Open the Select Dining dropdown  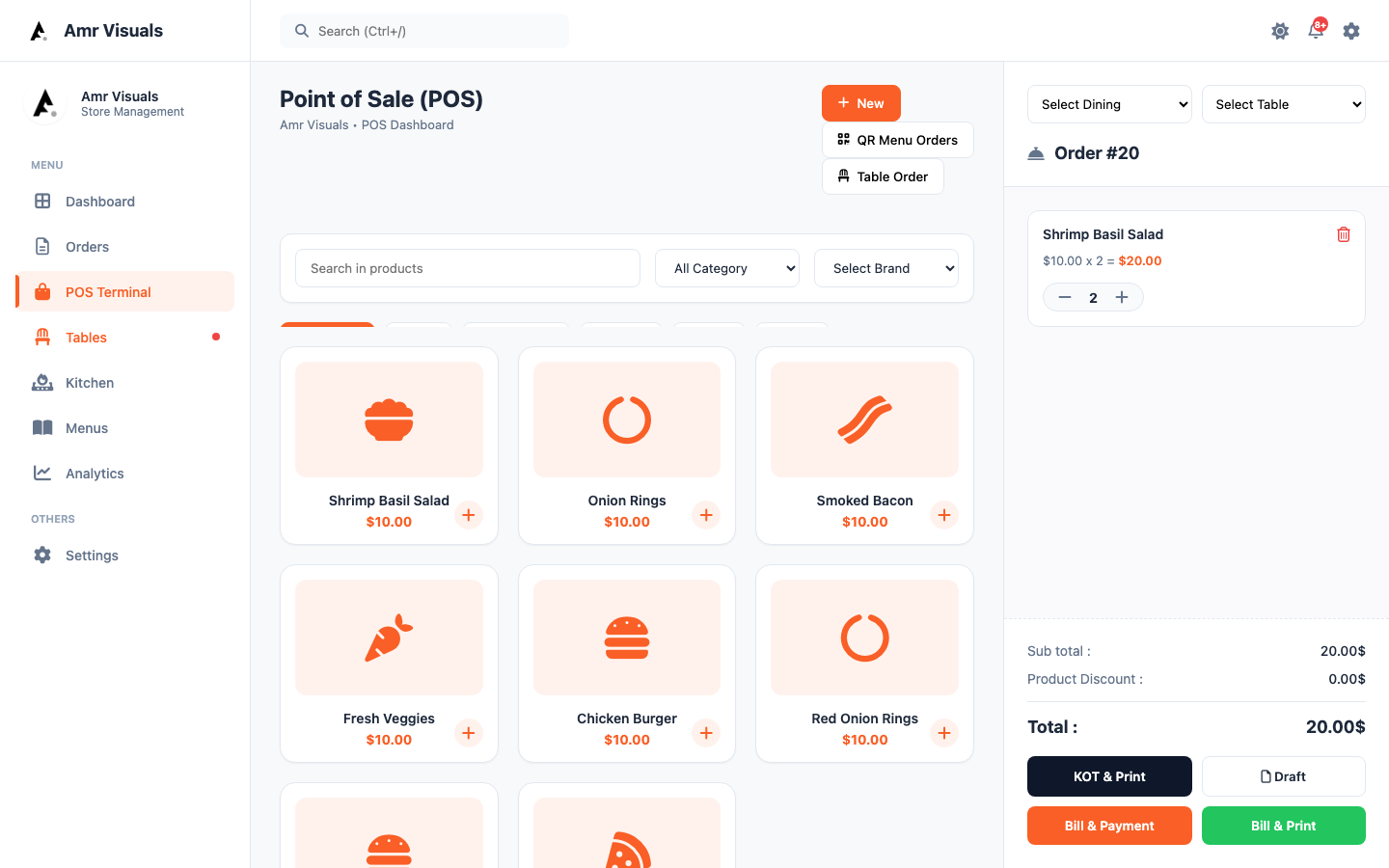[1109, 104]
